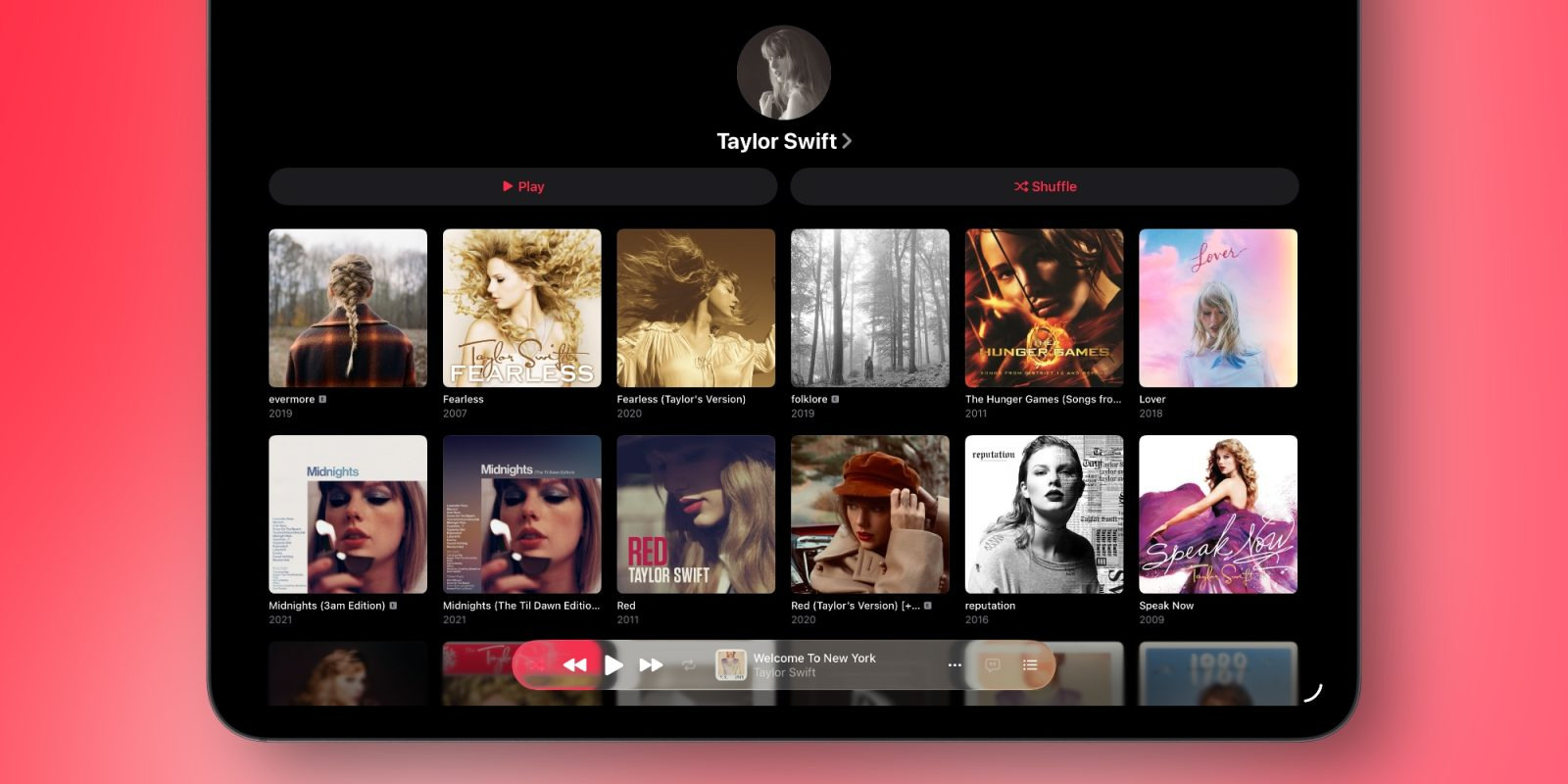This screenshot has width=1568, height=784.
Task: Skip back with the rewind button
Action: click(574, 665)
